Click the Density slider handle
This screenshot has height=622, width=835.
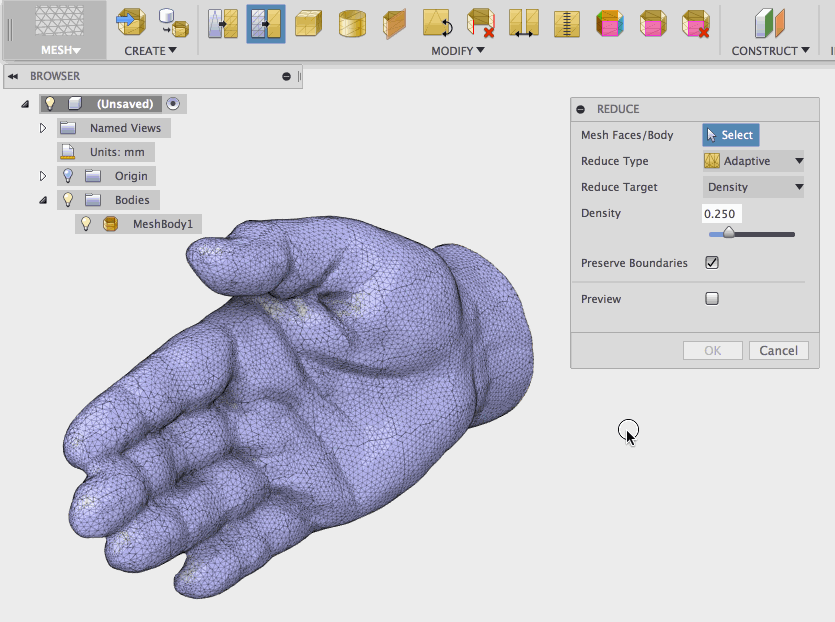[729, 233]
